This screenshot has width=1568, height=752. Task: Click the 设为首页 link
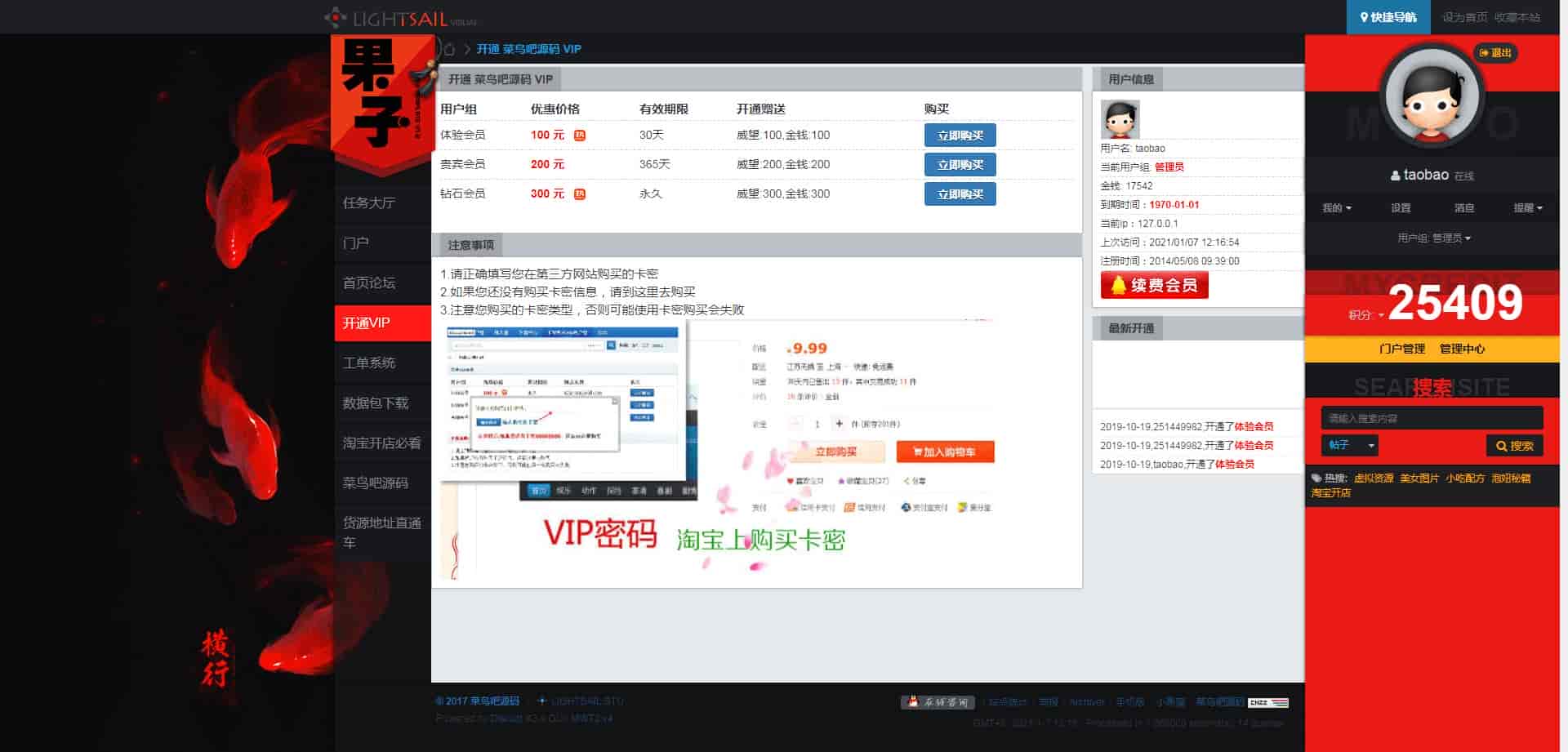point(1464,17)
